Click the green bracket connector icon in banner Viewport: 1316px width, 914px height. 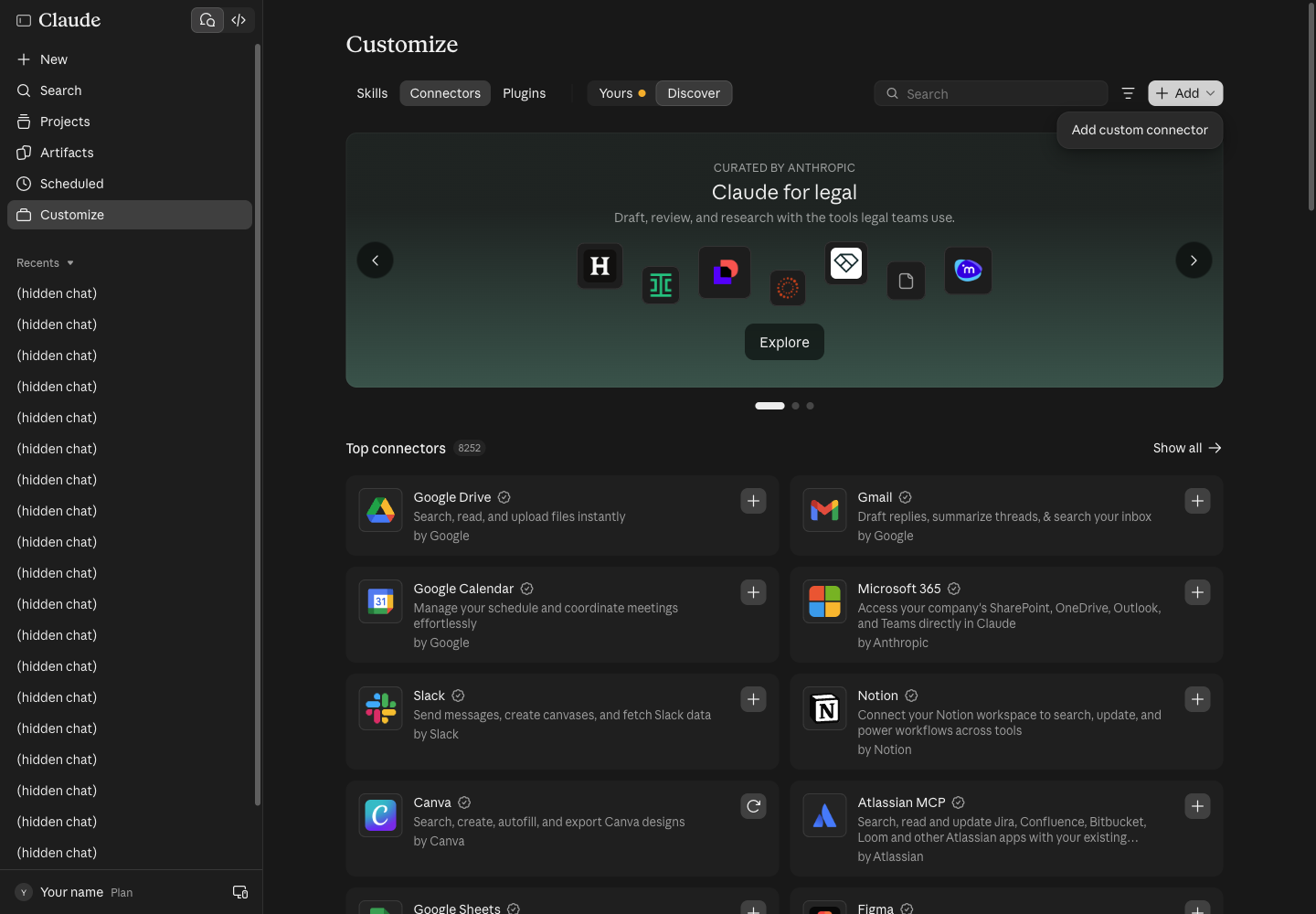660,286
